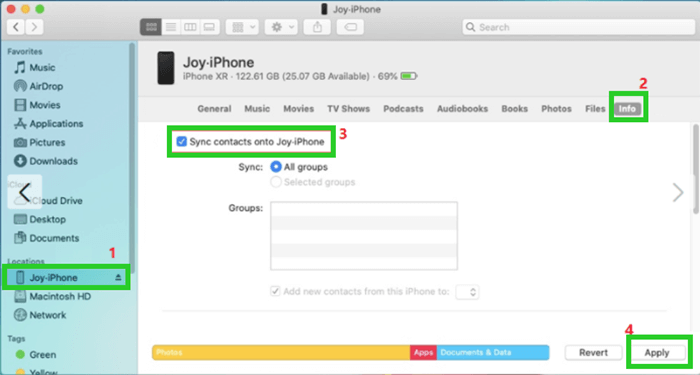The image size is (700, 375).
Task: Switch to the General tab
Action: (x=214, y=109)
